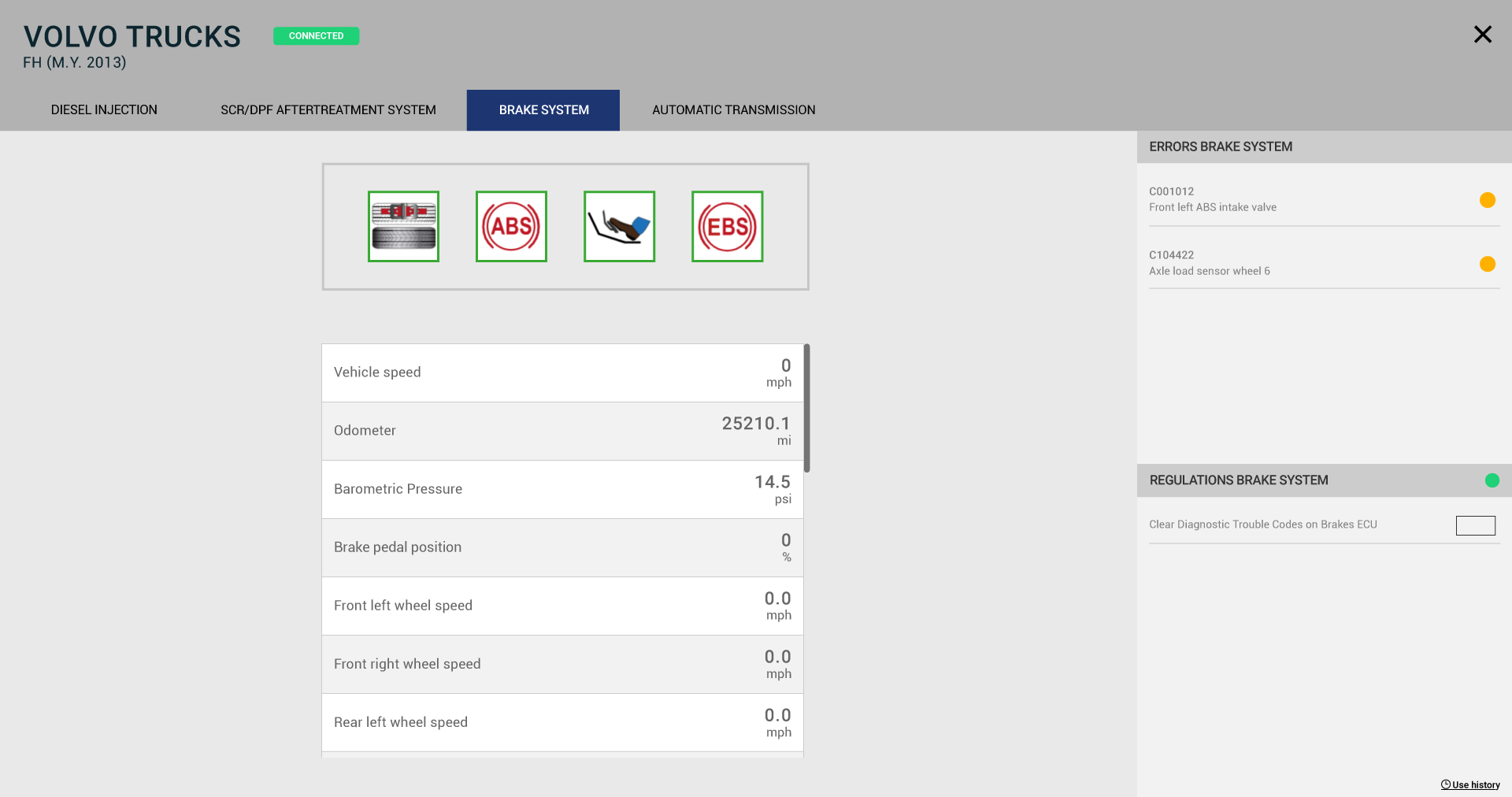The image size is (1512, 797).
Task: Close the Volvo Trucks diagnostic window
Action: tap(1483, 34)
